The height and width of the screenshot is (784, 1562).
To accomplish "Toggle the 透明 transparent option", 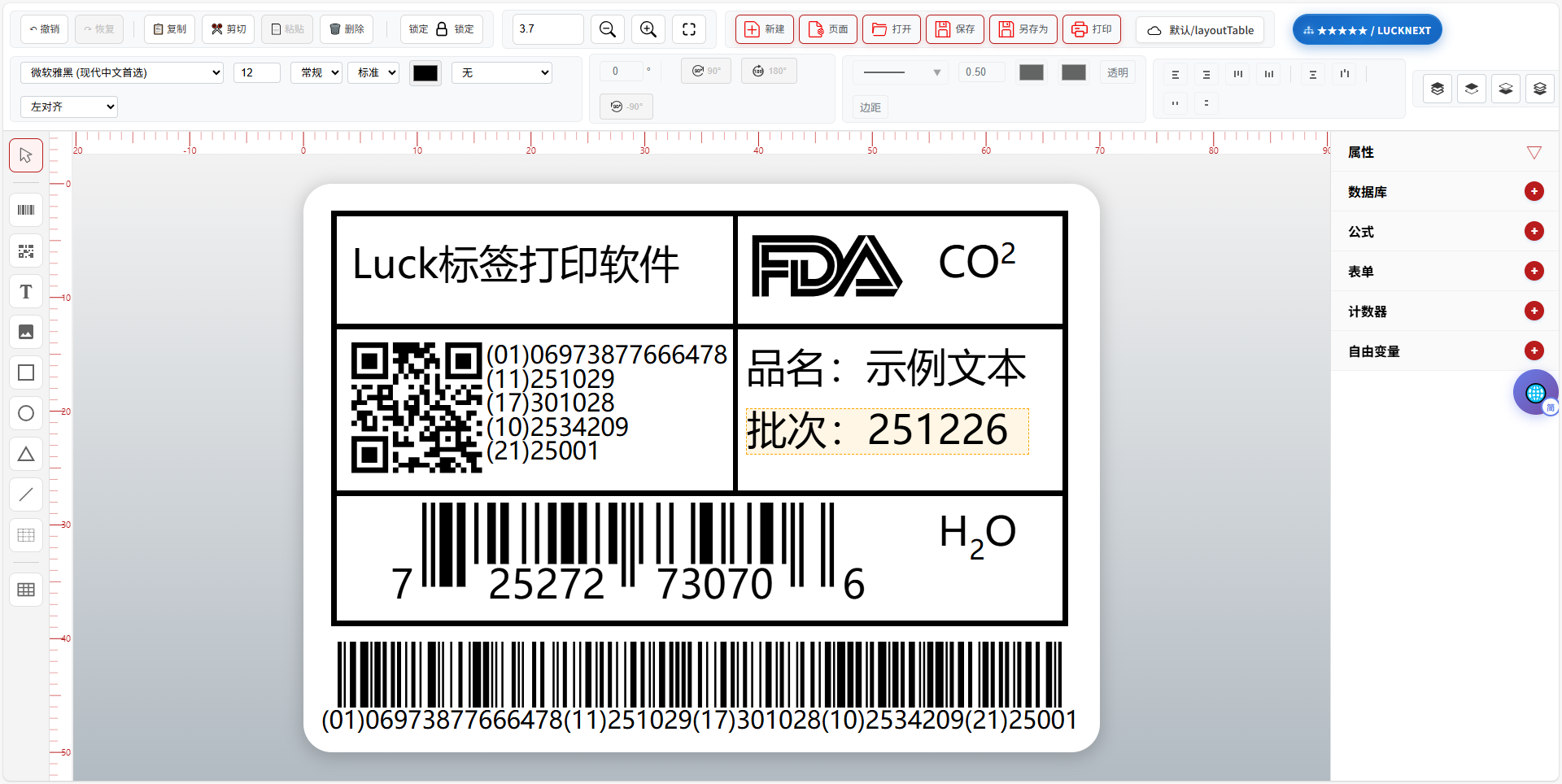I will [1117, 72].
